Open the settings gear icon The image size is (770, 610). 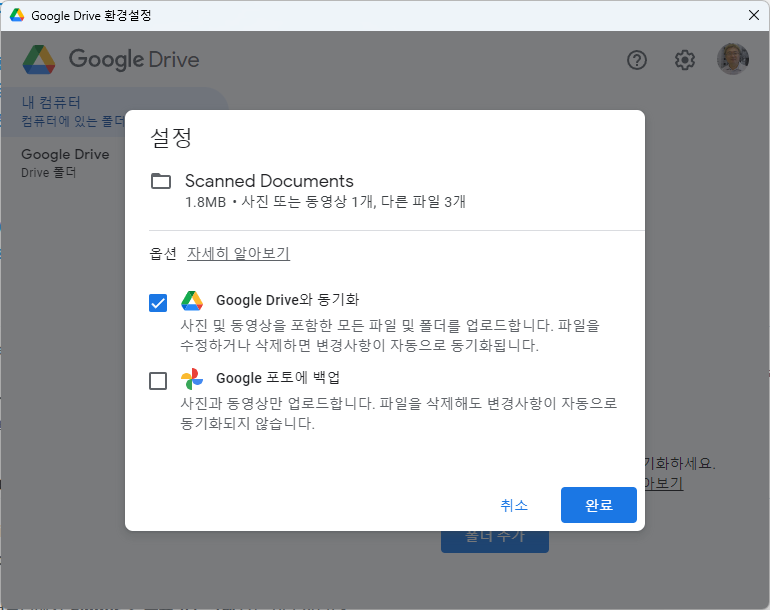684,60
